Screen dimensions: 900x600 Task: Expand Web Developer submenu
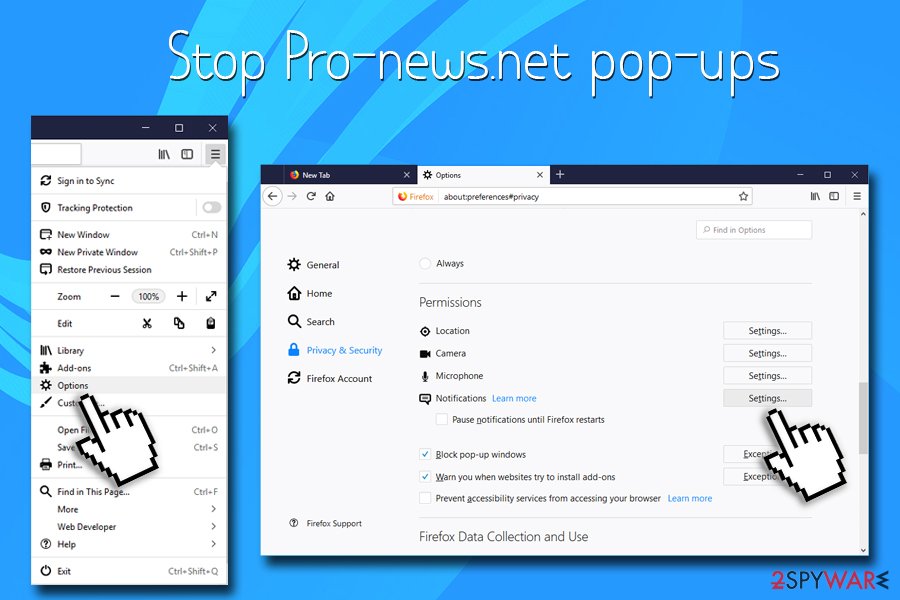[x=129, y=527]
